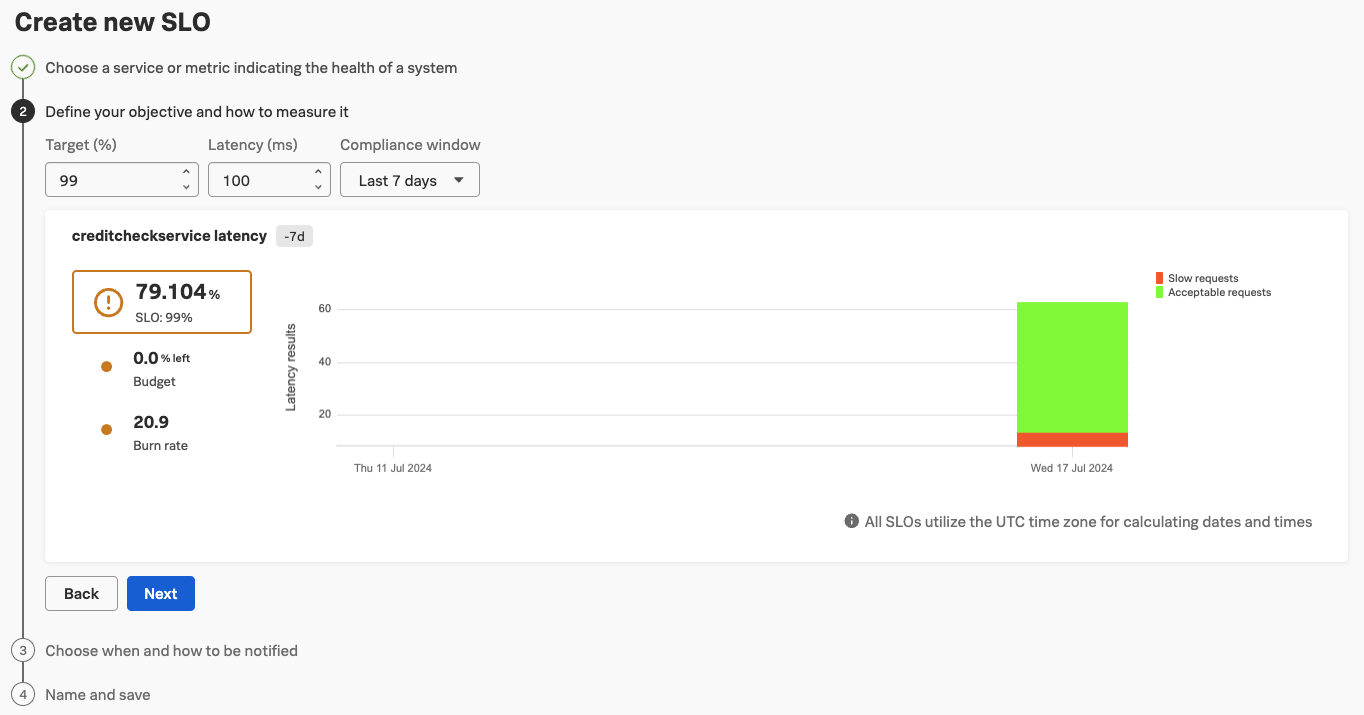
Task: Open the Compliance window dropdown
Action: [410, 180]
